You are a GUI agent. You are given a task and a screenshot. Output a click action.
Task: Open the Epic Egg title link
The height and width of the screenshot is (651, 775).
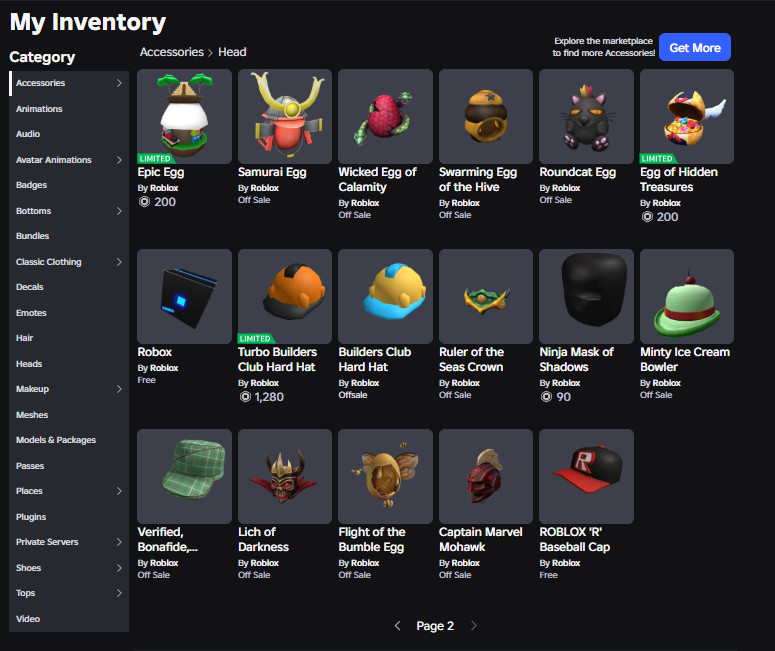click(x=161, y=172)
